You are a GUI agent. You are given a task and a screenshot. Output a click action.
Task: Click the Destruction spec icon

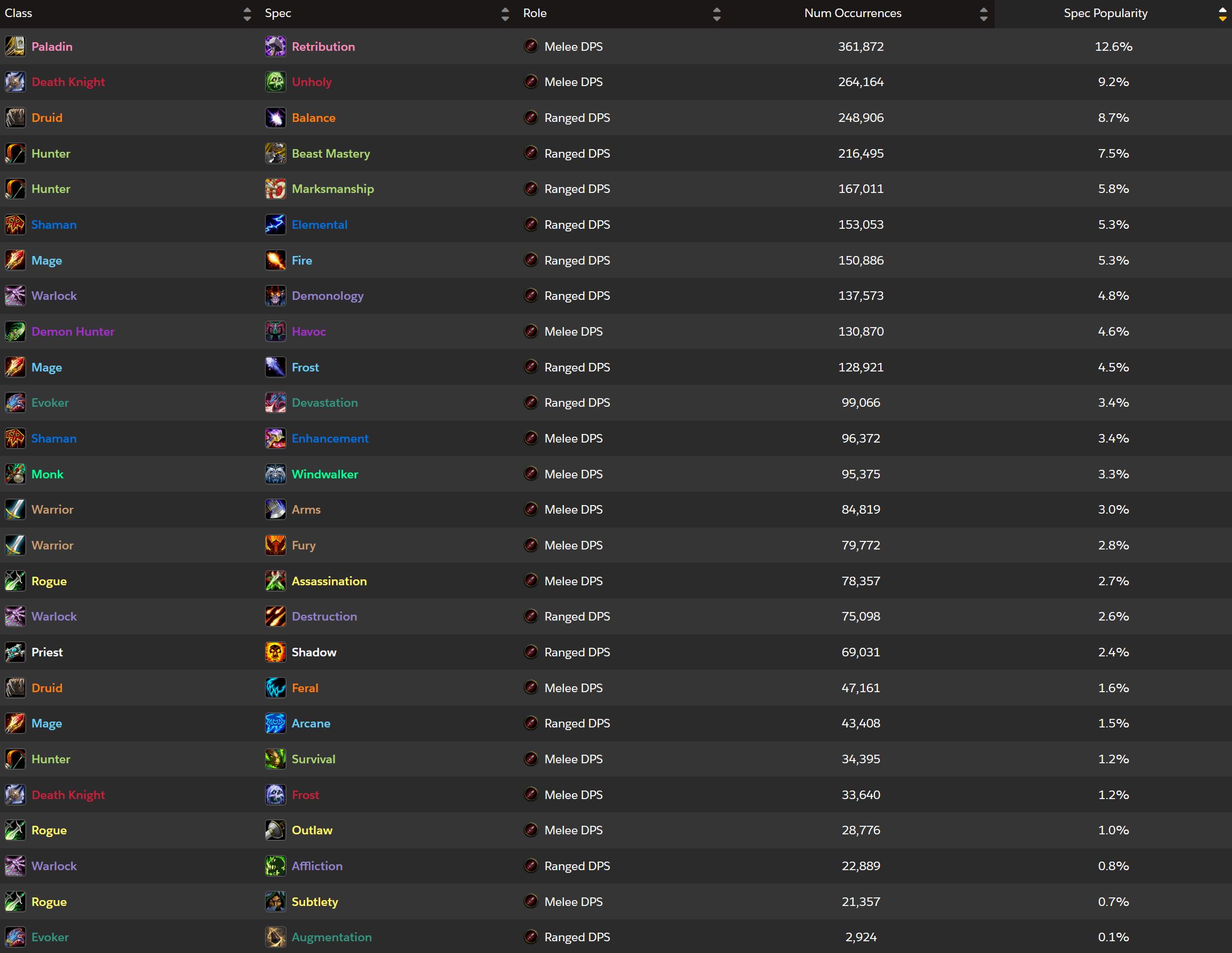tap(275, 616)
